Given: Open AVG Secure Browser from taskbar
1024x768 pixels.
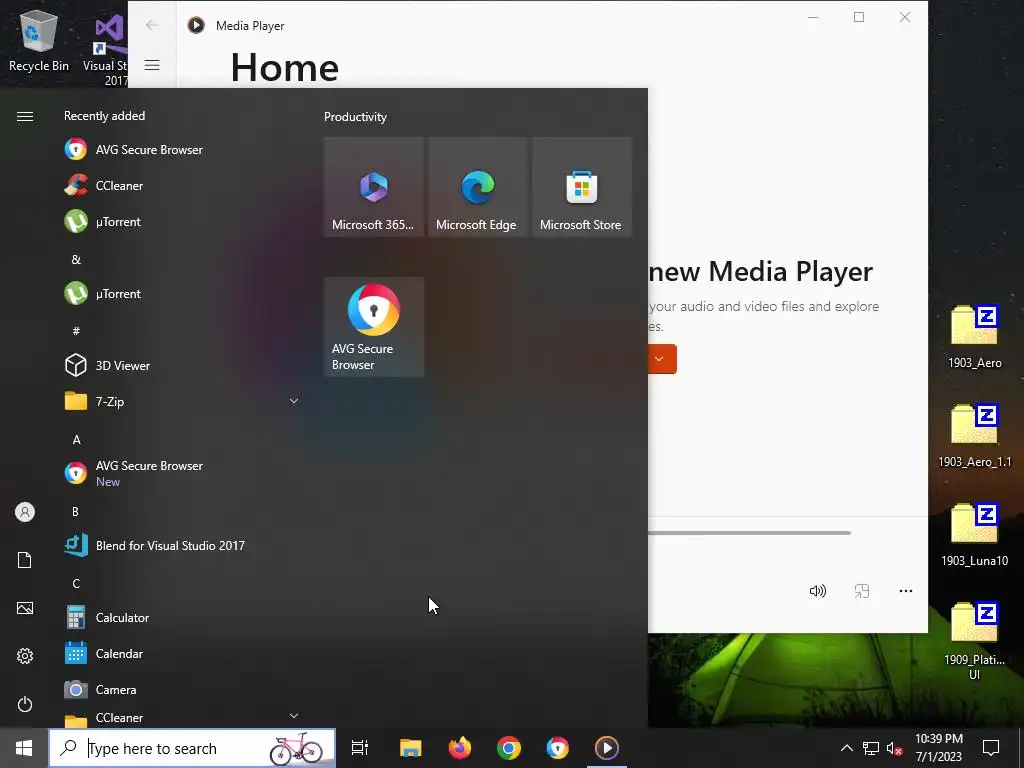Looking at the screenshot, I should [558, 748].
